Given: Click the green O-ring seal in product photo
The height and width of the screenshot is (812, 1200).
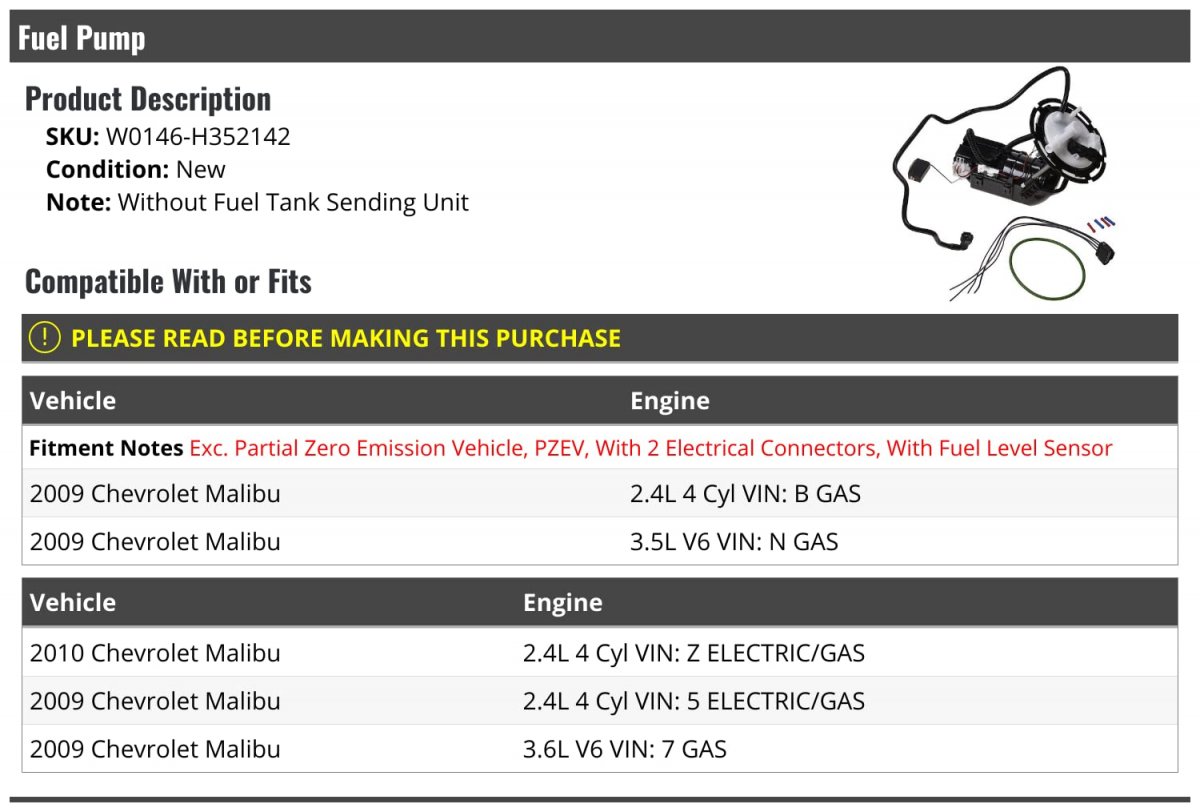Looking at the screenshot, I should click(x=1047, y=266).
